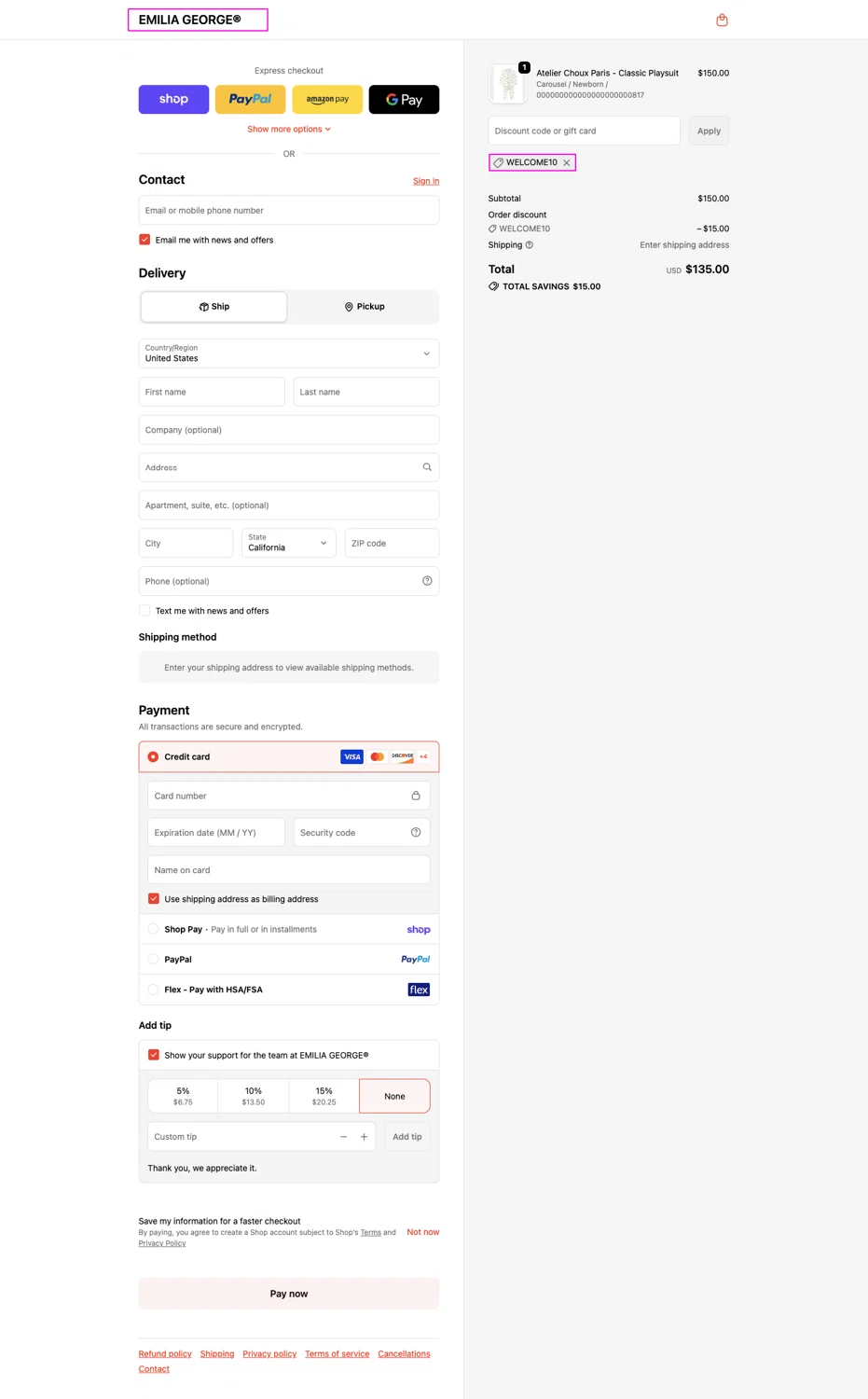Click the Discount code or gift card field
Screen dimensions: 868x1399
(x=585, y=131)
